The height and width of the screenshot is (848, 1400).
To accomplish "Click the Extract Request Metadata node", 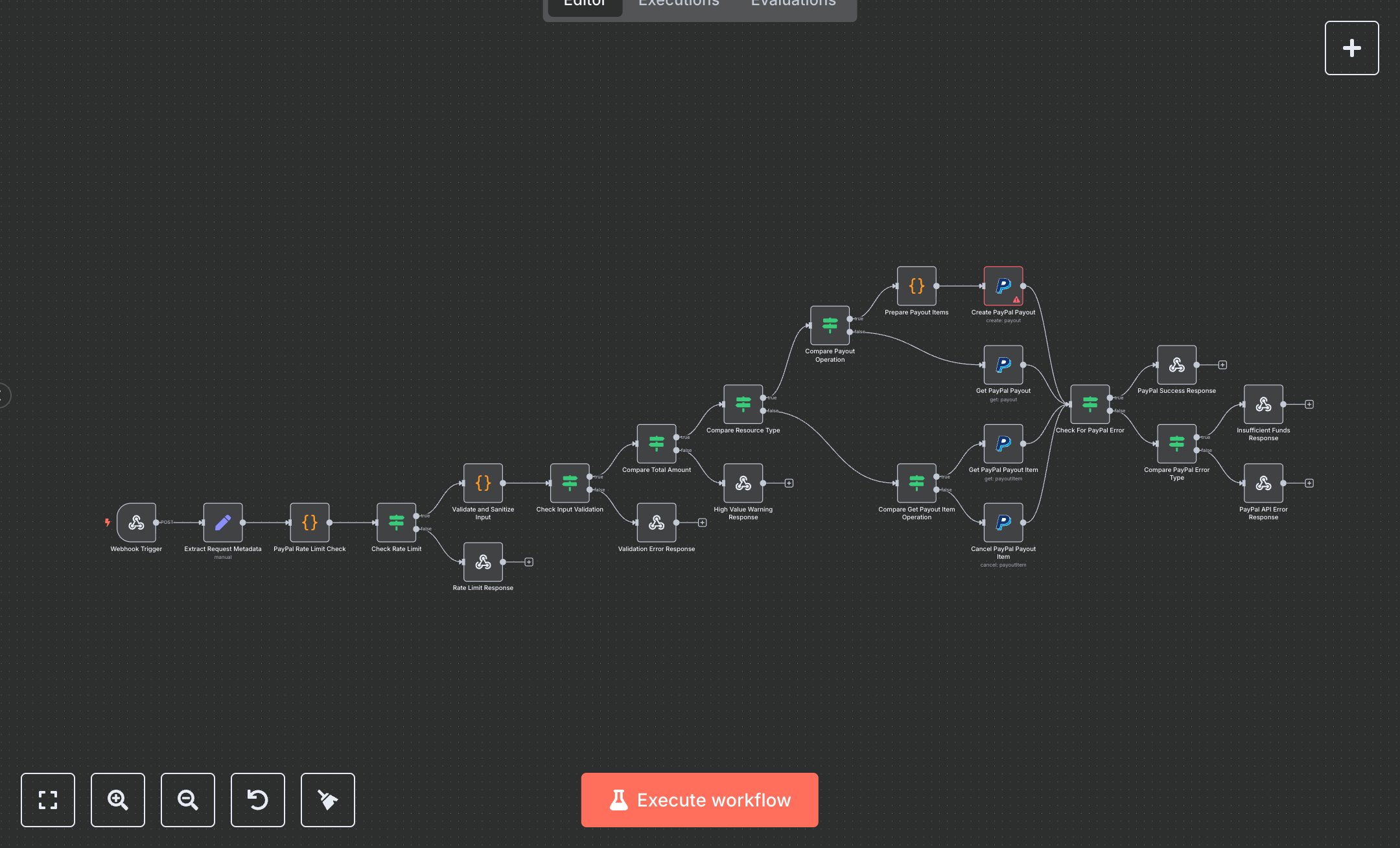I will pos(223,523).
